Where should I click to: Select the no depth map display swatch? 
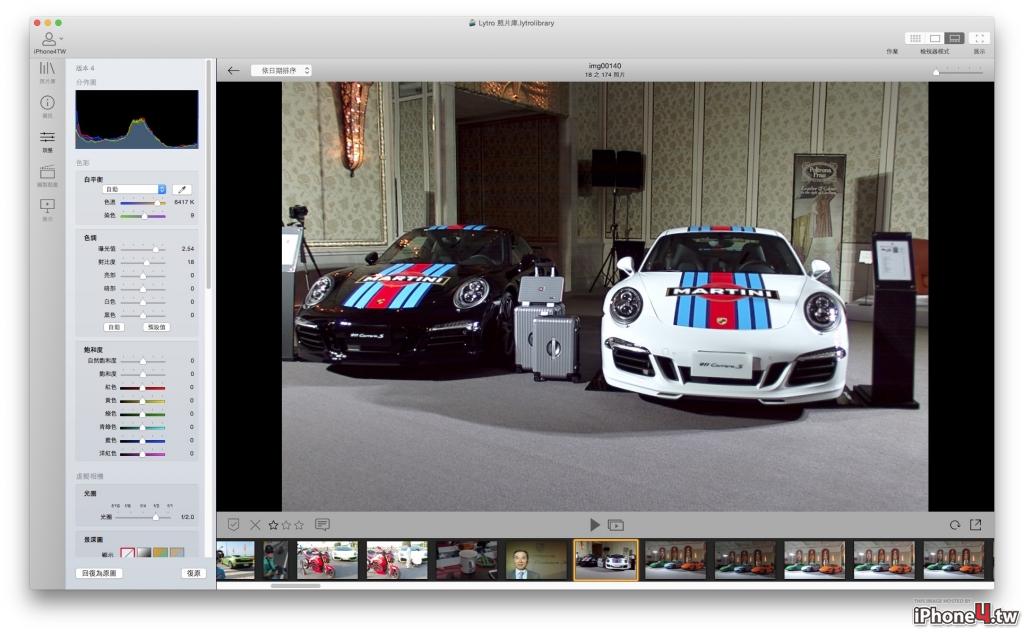pyautogui.click(x=127, y=553)
